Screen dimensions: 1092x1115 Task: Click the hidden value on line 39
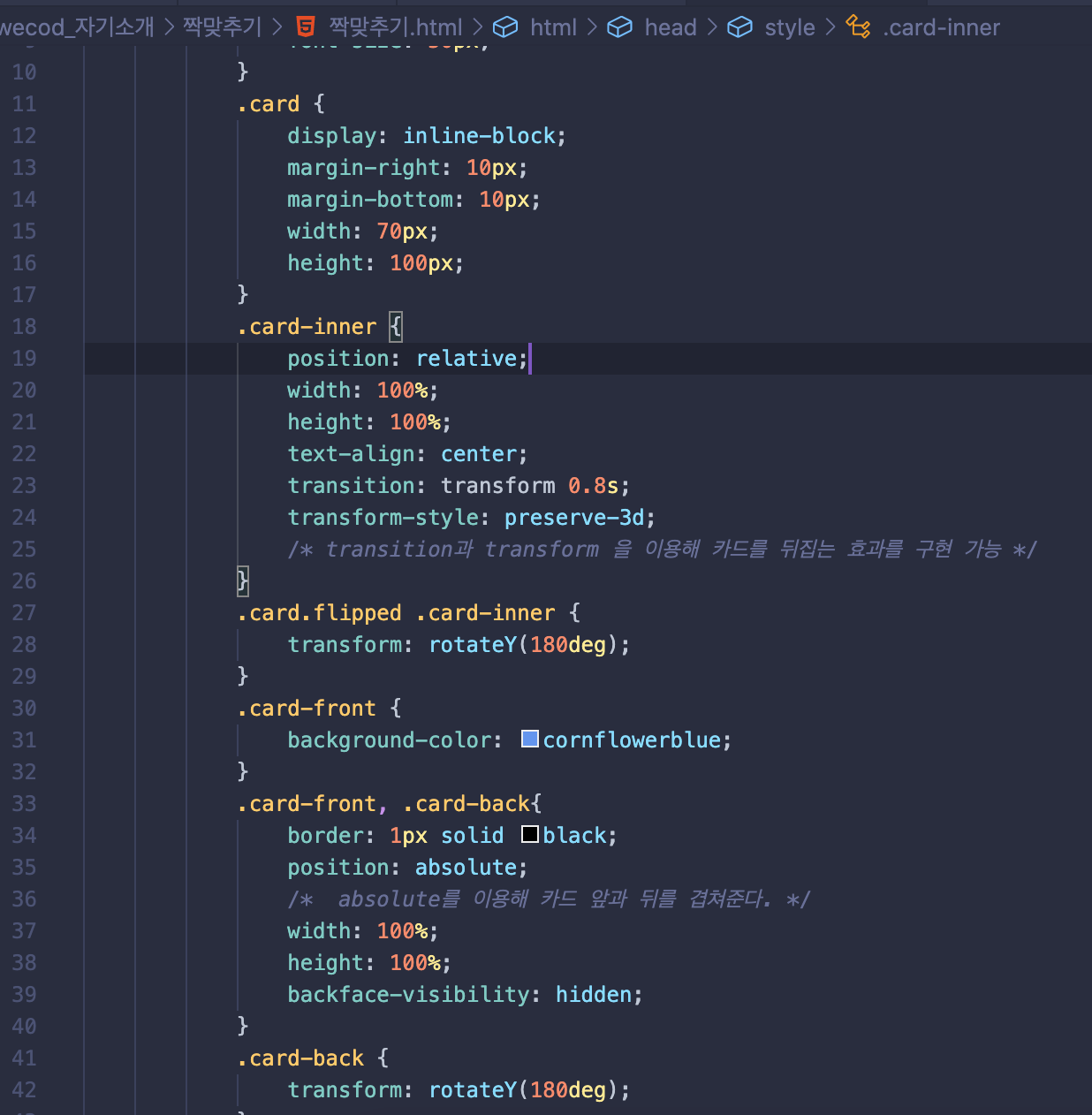[594, 995]
